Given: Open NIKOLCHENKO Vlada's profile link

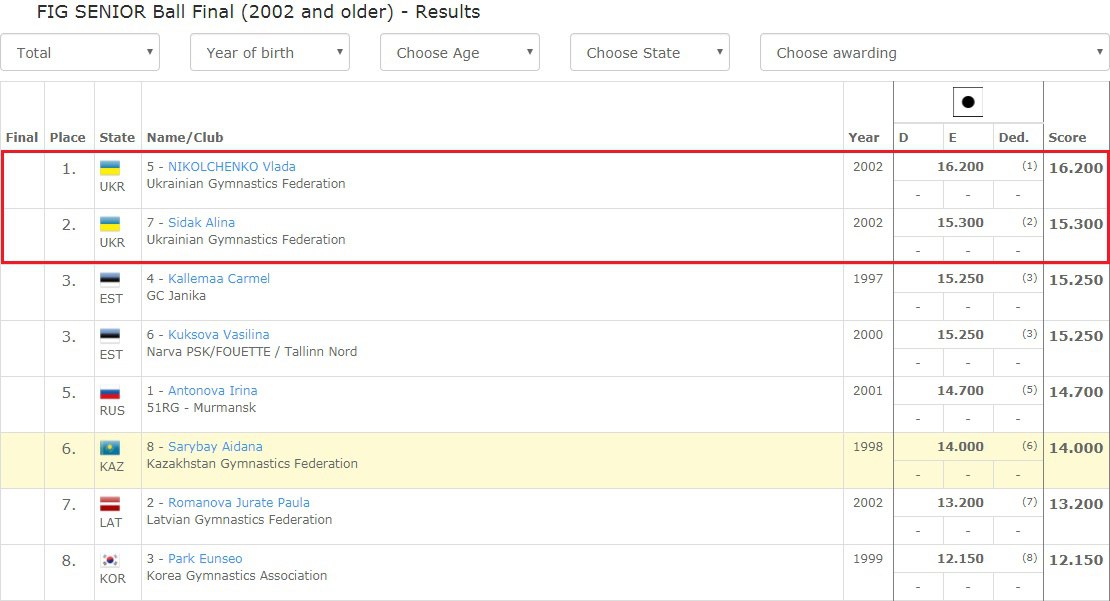Looking at the screenshot, I should [x=231, y=167].
